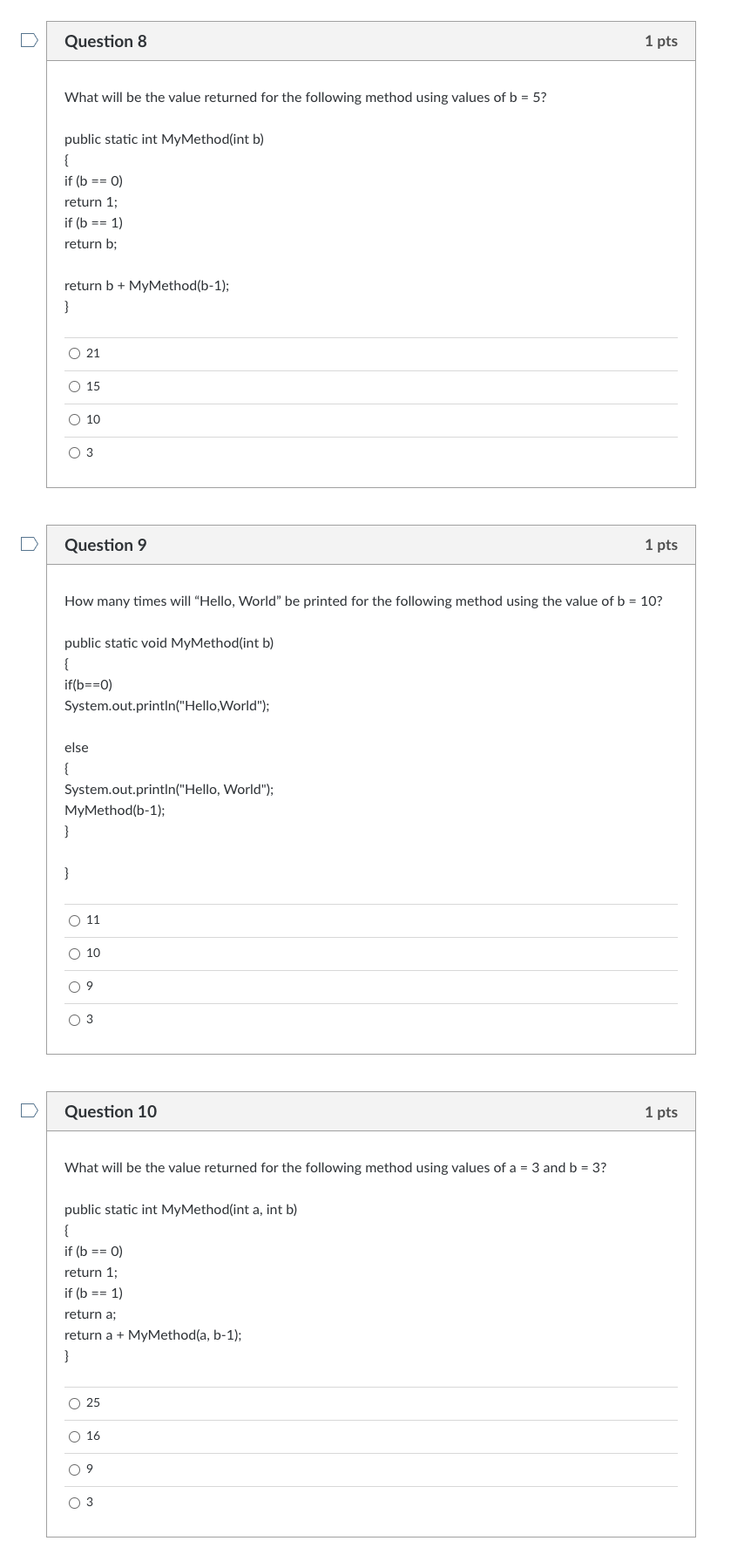
Task: Select answer 25 for Question 10
Action: (74, 1402)
